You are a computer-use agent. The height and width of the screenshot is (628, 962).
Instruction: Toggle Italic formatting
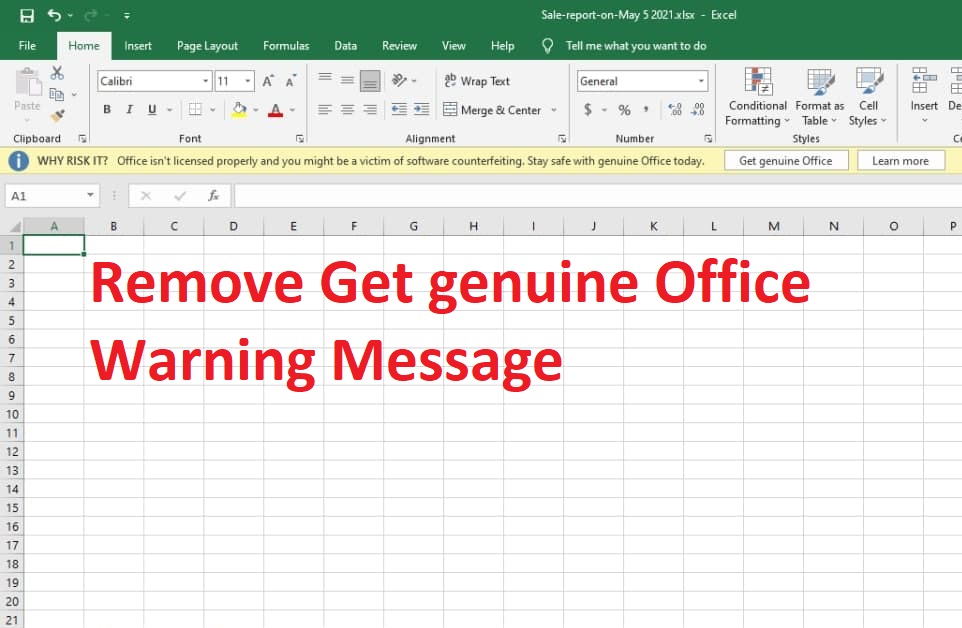coord(129,110)
